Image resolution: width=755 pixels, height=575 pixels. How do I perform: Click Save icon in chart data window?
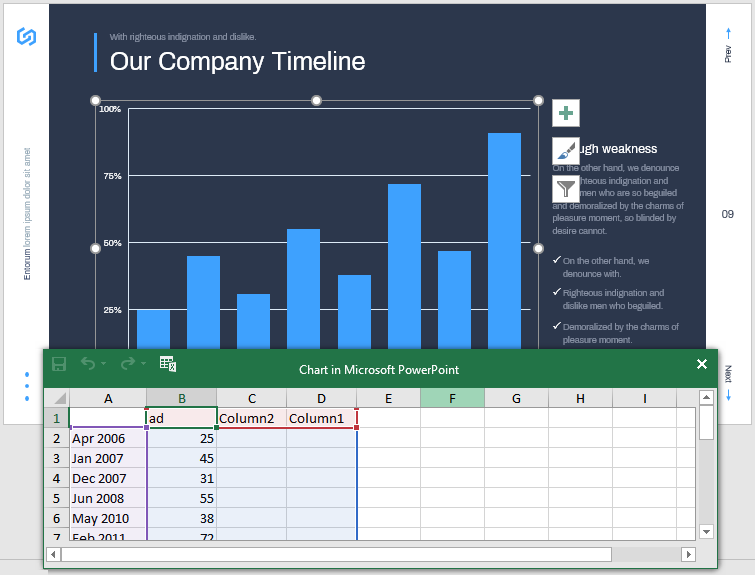pyautogui.click(x=59, y=364)
